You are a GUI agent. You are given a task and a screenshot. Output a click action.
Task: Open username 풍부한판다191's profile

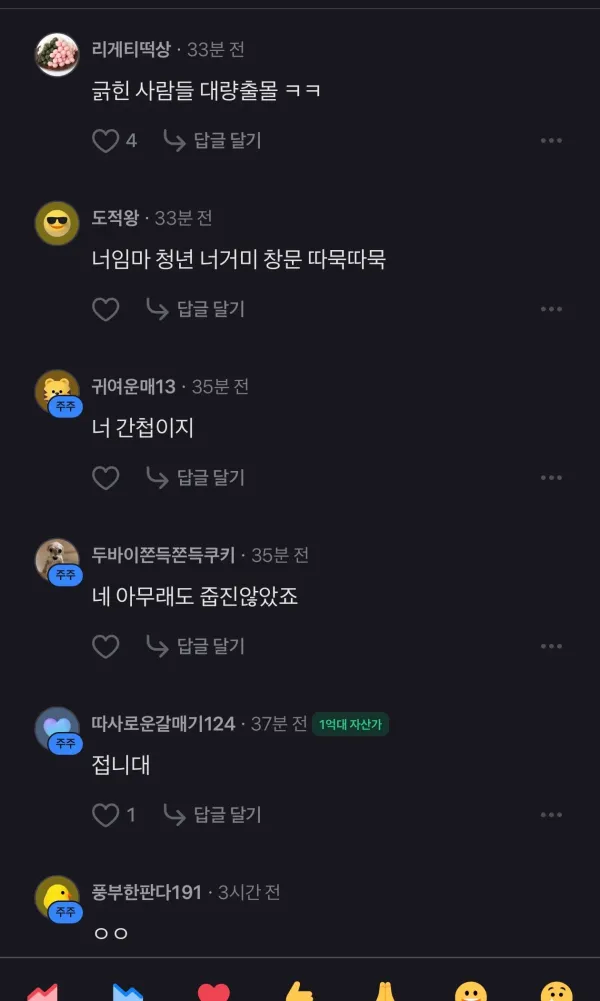147,892
